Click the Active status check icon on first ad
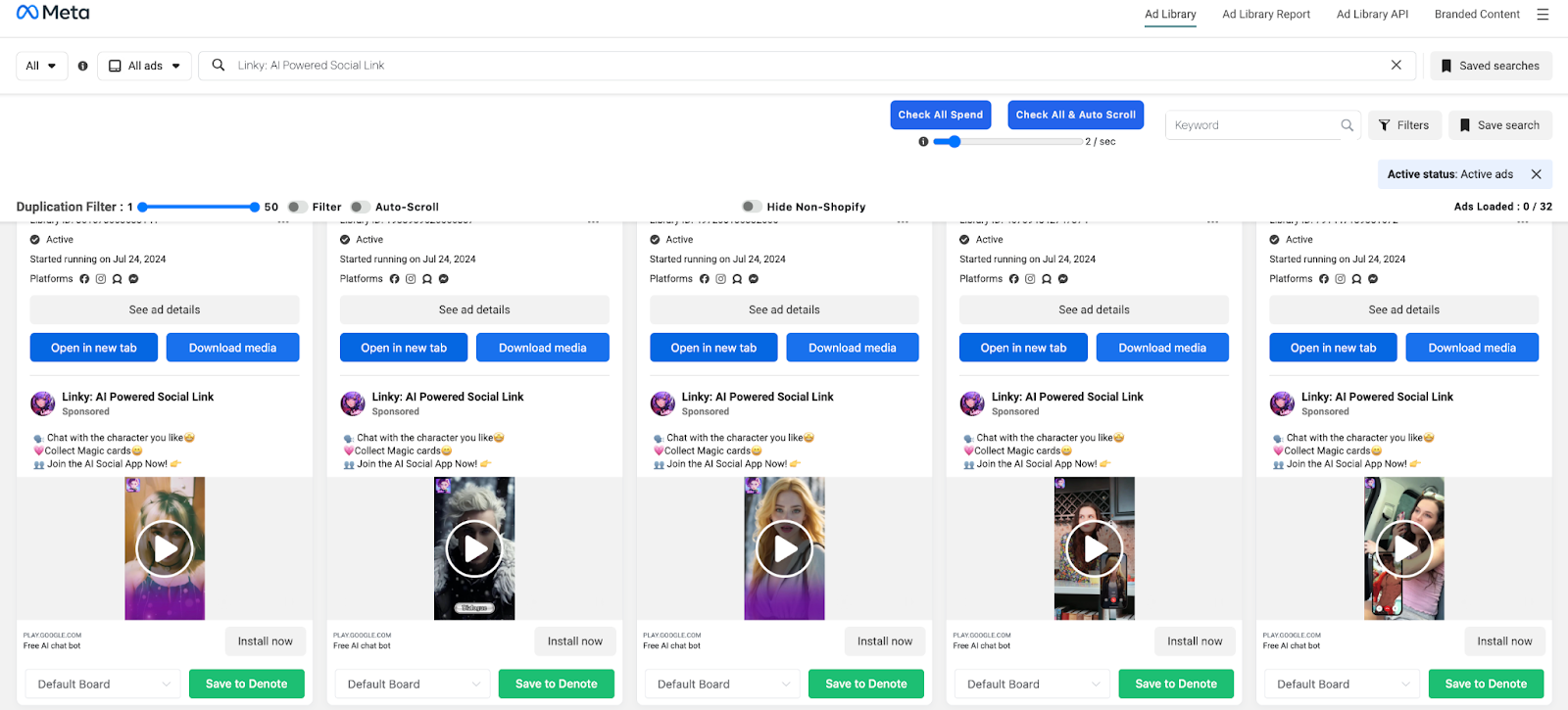This screenshot has height=710, width=1568. (x=35, y=240)
